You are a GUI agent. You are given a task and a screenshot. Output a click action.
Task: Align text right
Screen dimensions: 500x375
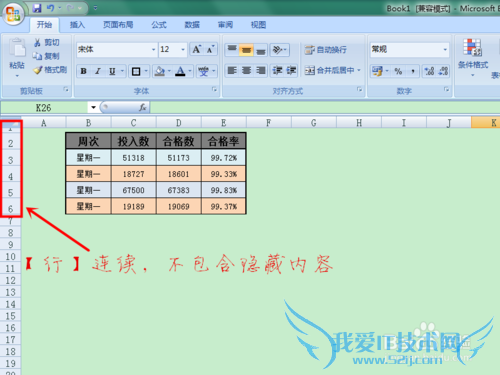(x=261, y=70)
